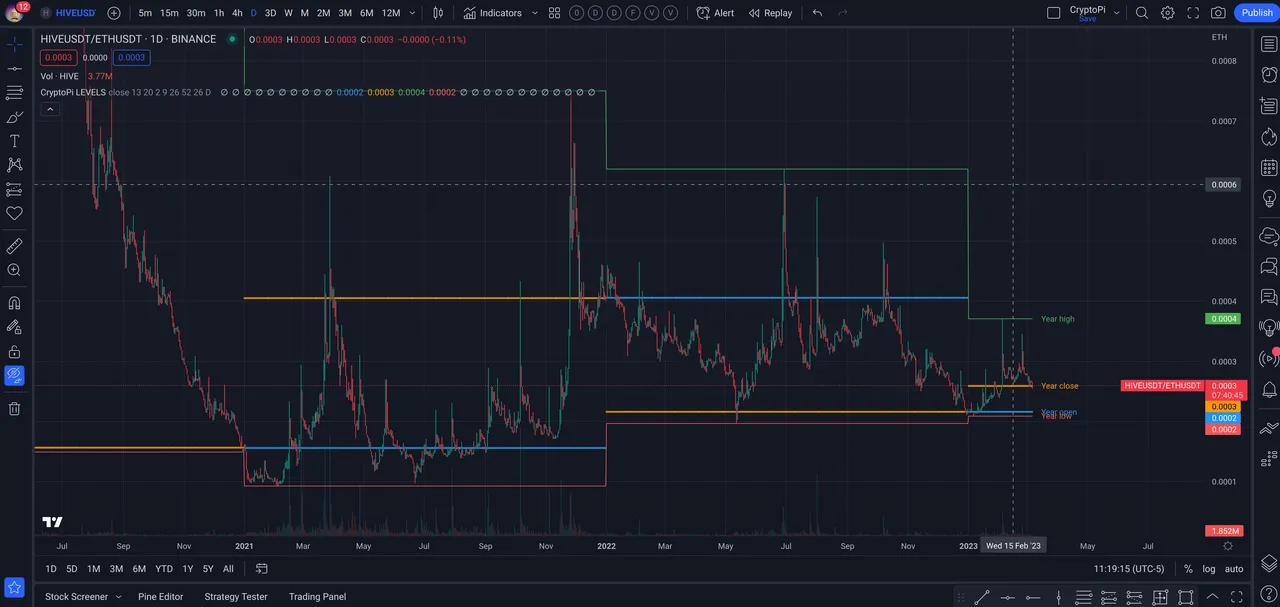Viewport: 1280px width, 607px height.
Task: Select the ruler measure tool
Action: point(14,246)
